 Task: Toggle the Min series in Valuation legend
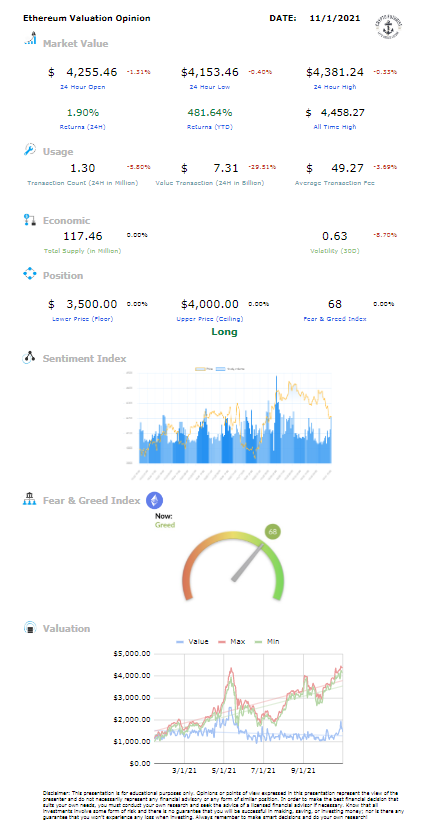[x=265, y=641]
